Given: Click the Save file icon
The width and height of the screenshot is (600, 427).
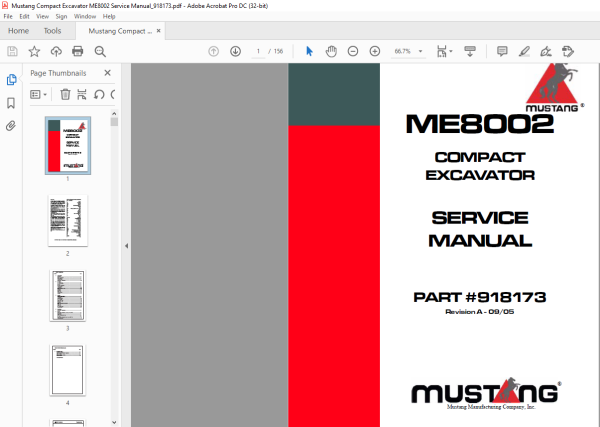Looking at the screenshot, I should 12,51.
